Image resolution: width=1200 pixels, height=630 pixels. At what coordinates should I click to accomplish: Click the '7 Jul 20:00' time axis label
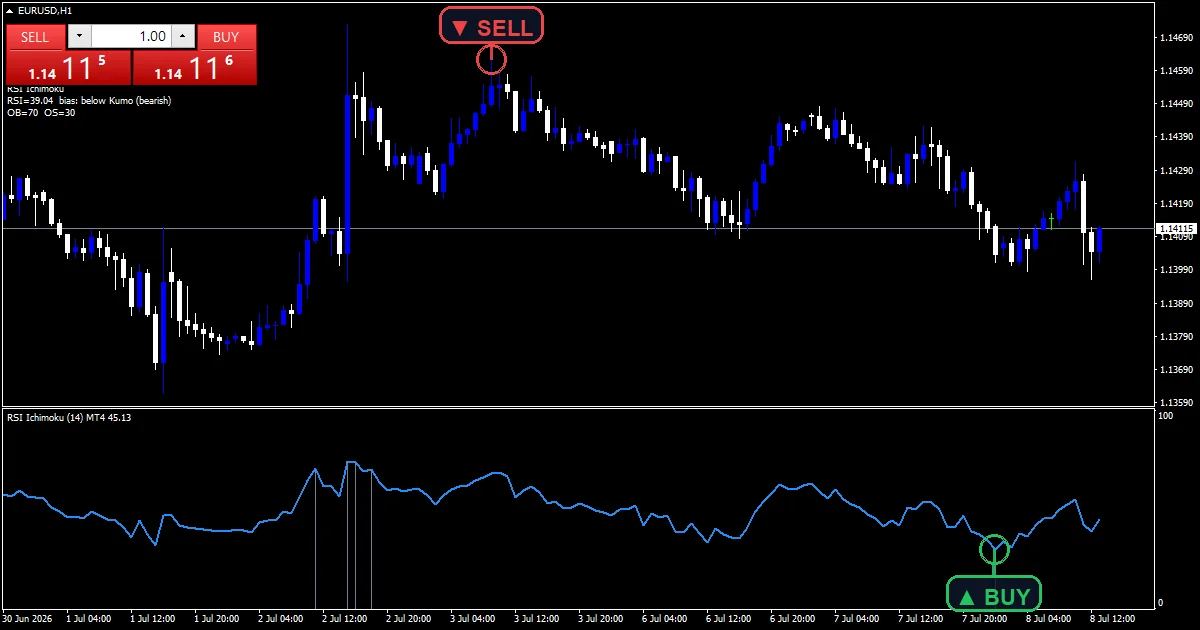(987, 619)
